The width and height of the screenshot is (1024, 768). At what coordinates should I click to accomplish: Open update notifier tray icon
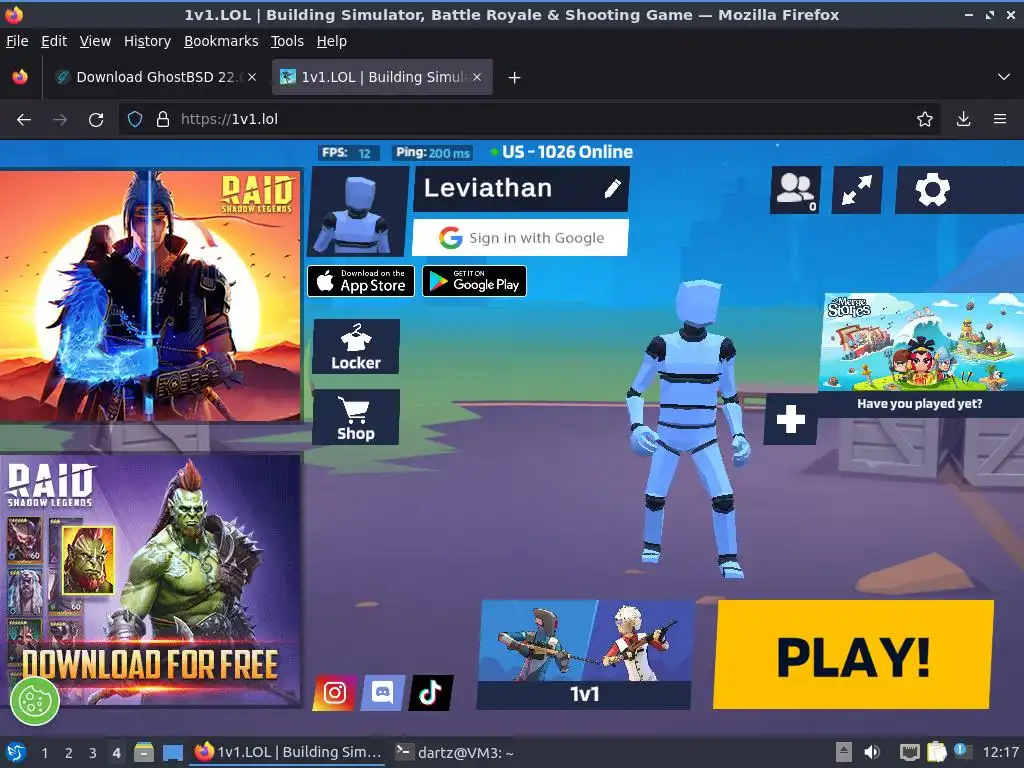[962, 751]
